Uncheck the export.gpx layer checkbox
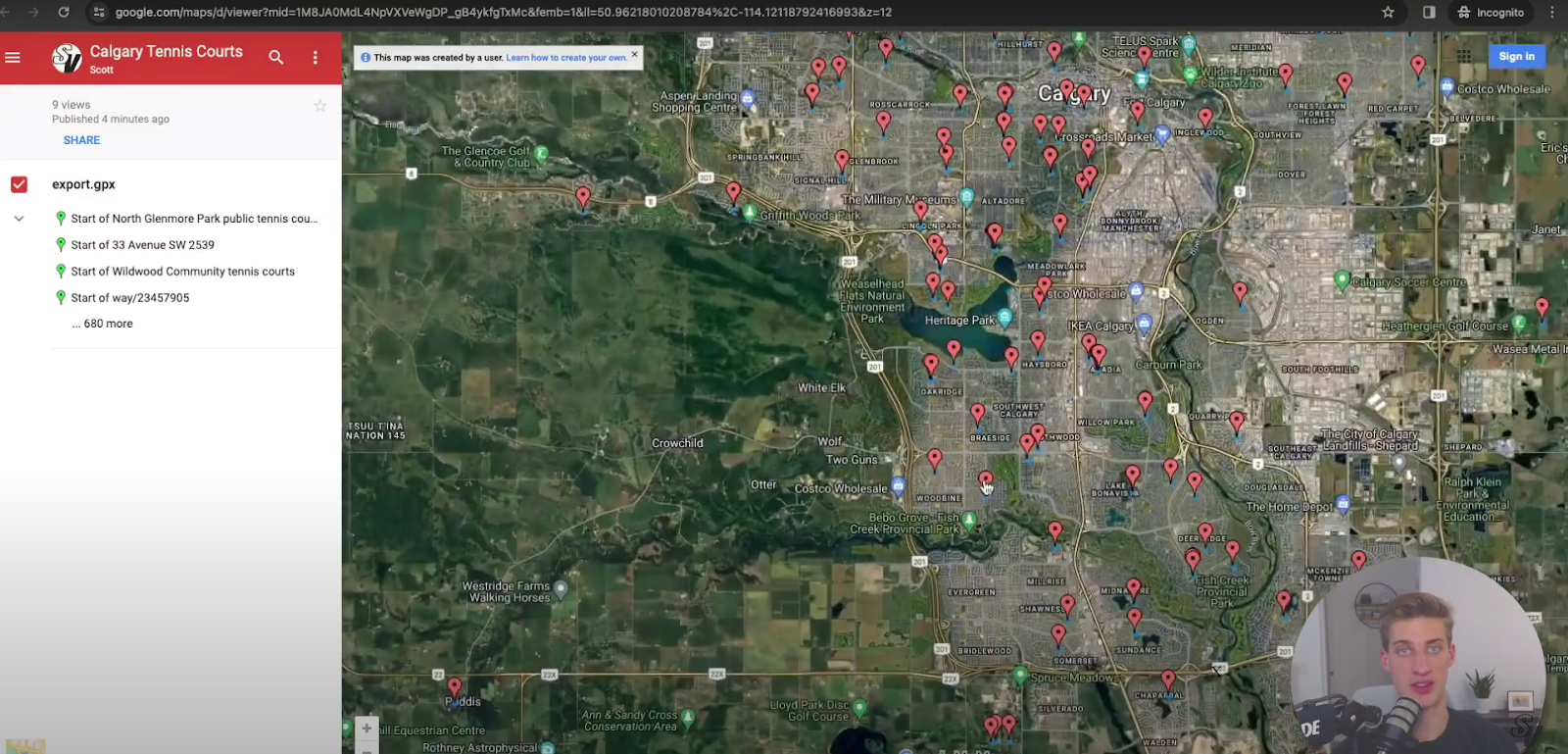 [x=19, y=184]
